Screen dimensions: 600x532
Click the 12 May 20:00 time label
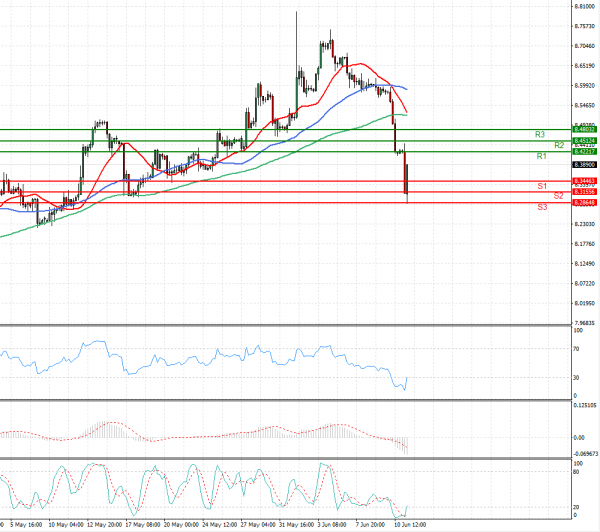click(x=104, y=524)
